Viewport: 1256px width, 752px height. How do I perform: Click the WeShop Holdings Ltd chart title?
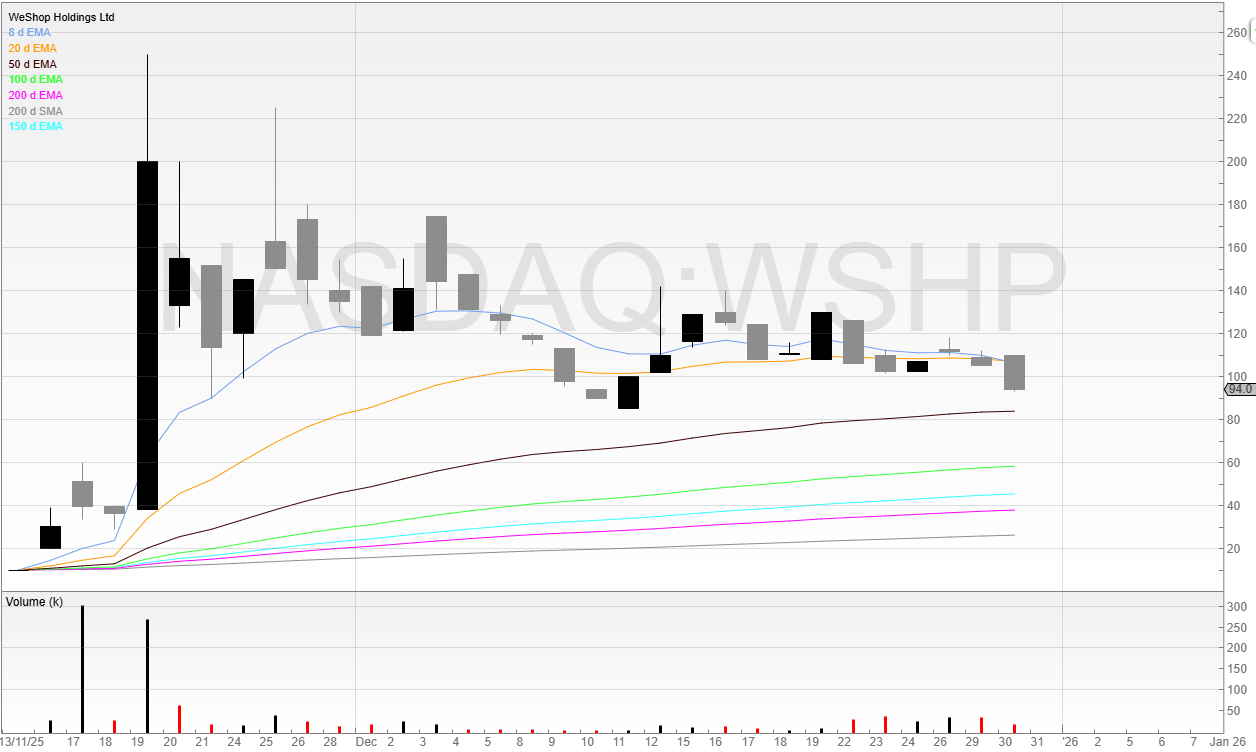pos(61,18)
